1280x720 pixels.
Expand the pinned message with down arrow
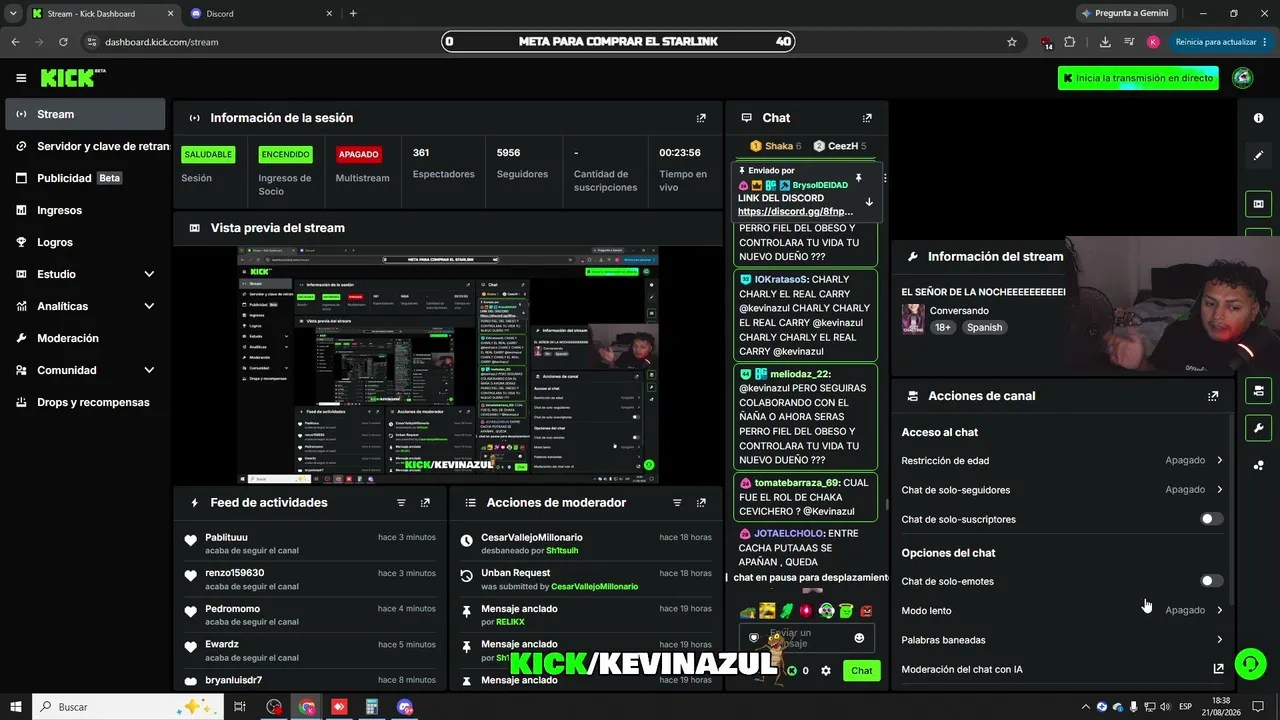(868, 202)
